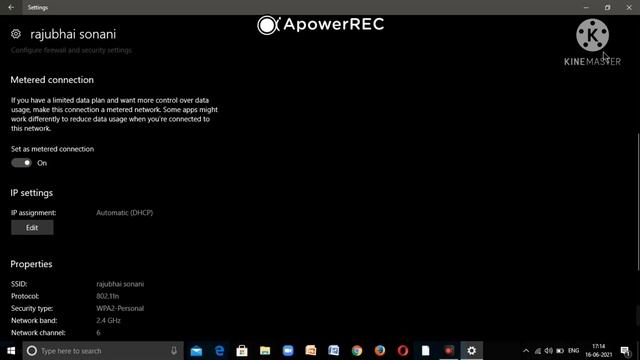Launch Google Chrome from taskbar
Screen dimensions: 640x360
pyautogui.click(x=357, y=351)
